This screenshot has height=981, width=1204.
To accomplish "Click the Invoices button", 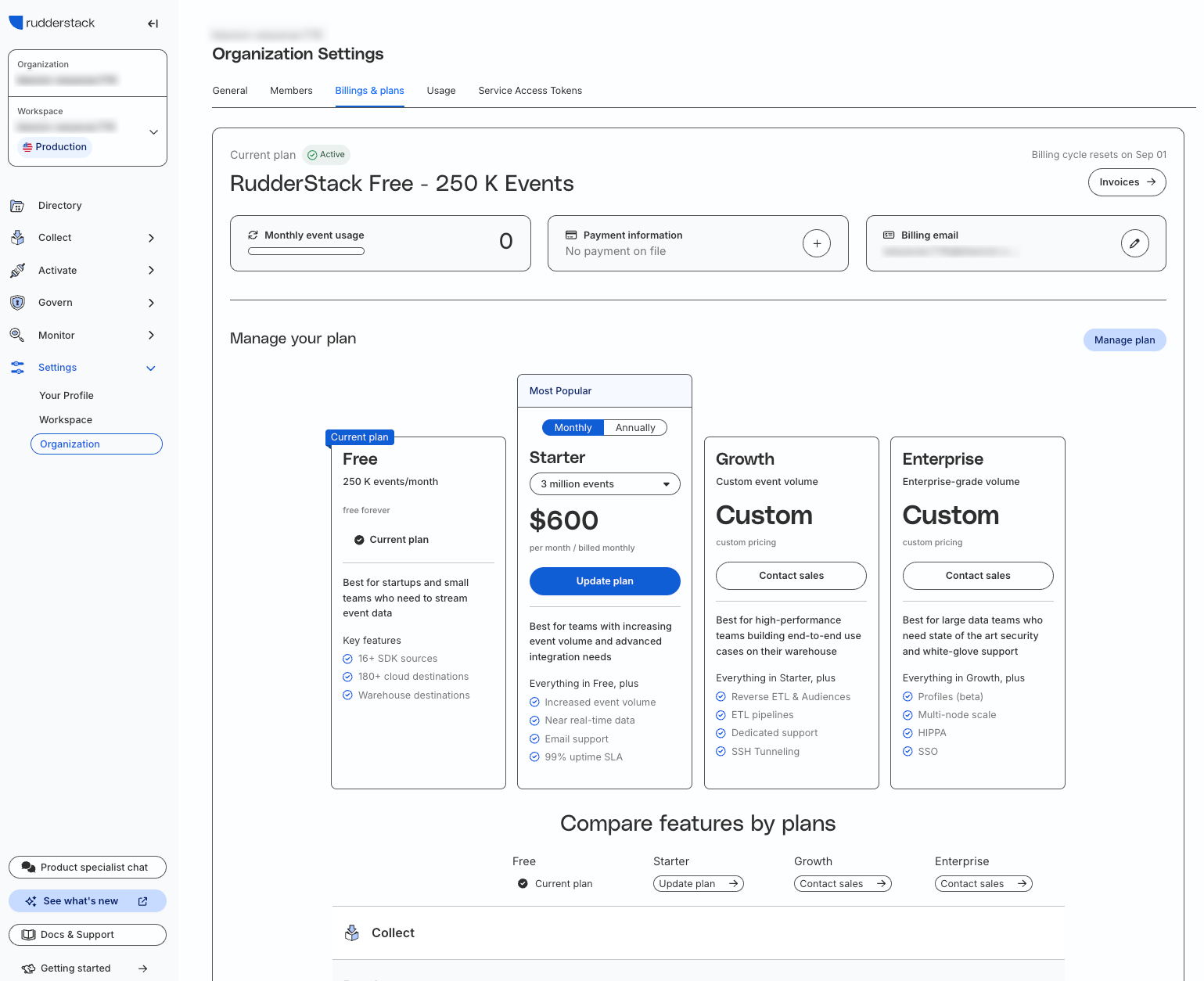I will [x=1127, y=182].
